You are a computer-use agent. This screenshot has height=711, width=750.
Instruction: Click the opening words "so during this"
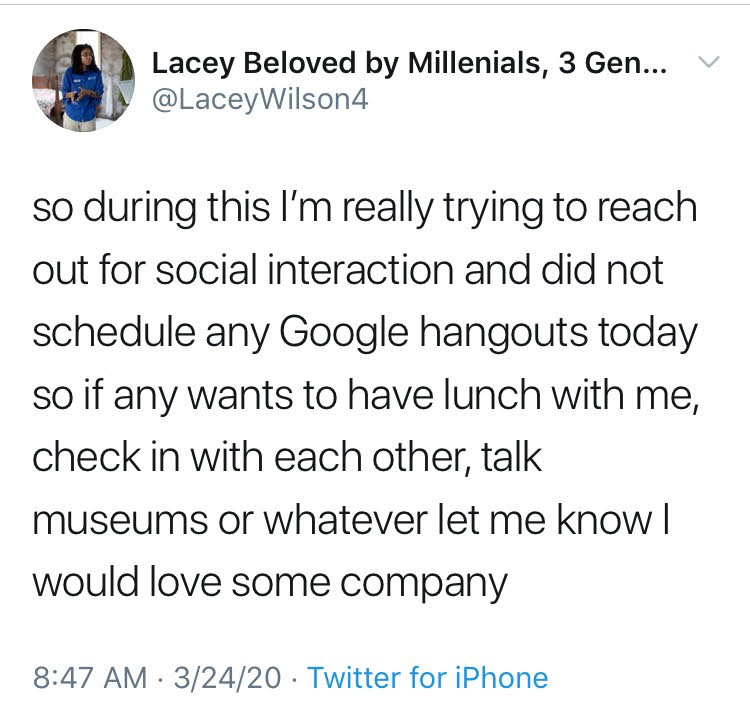click(151, 207)
